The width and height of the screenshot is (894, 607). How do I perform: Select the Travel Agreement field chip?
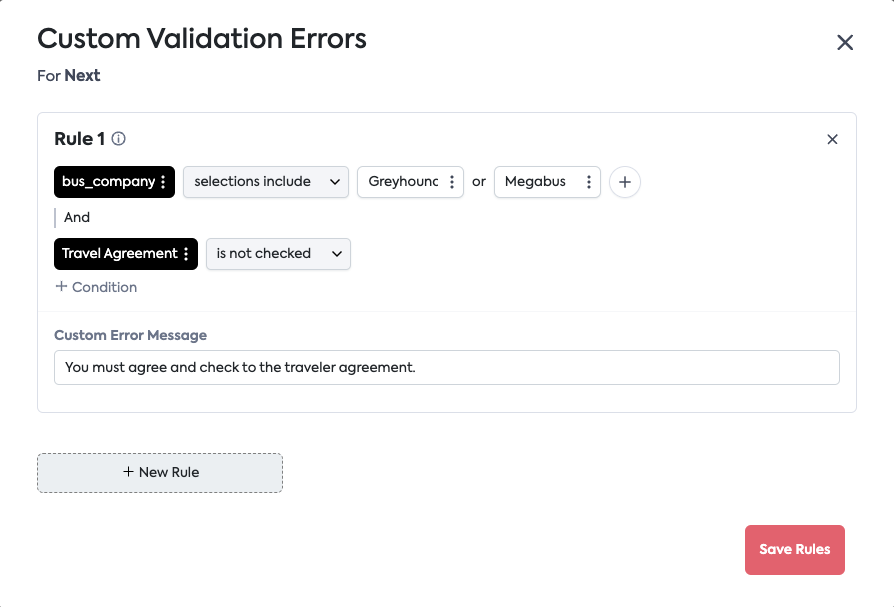click(119, 254)
